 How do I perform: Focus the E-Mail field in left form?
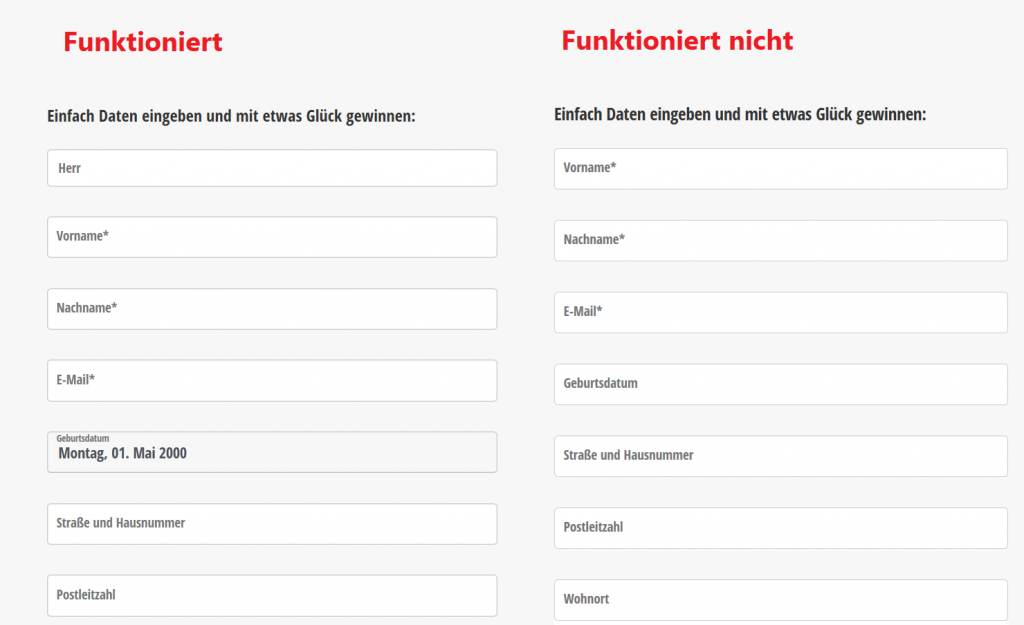(x=272, y=381)
